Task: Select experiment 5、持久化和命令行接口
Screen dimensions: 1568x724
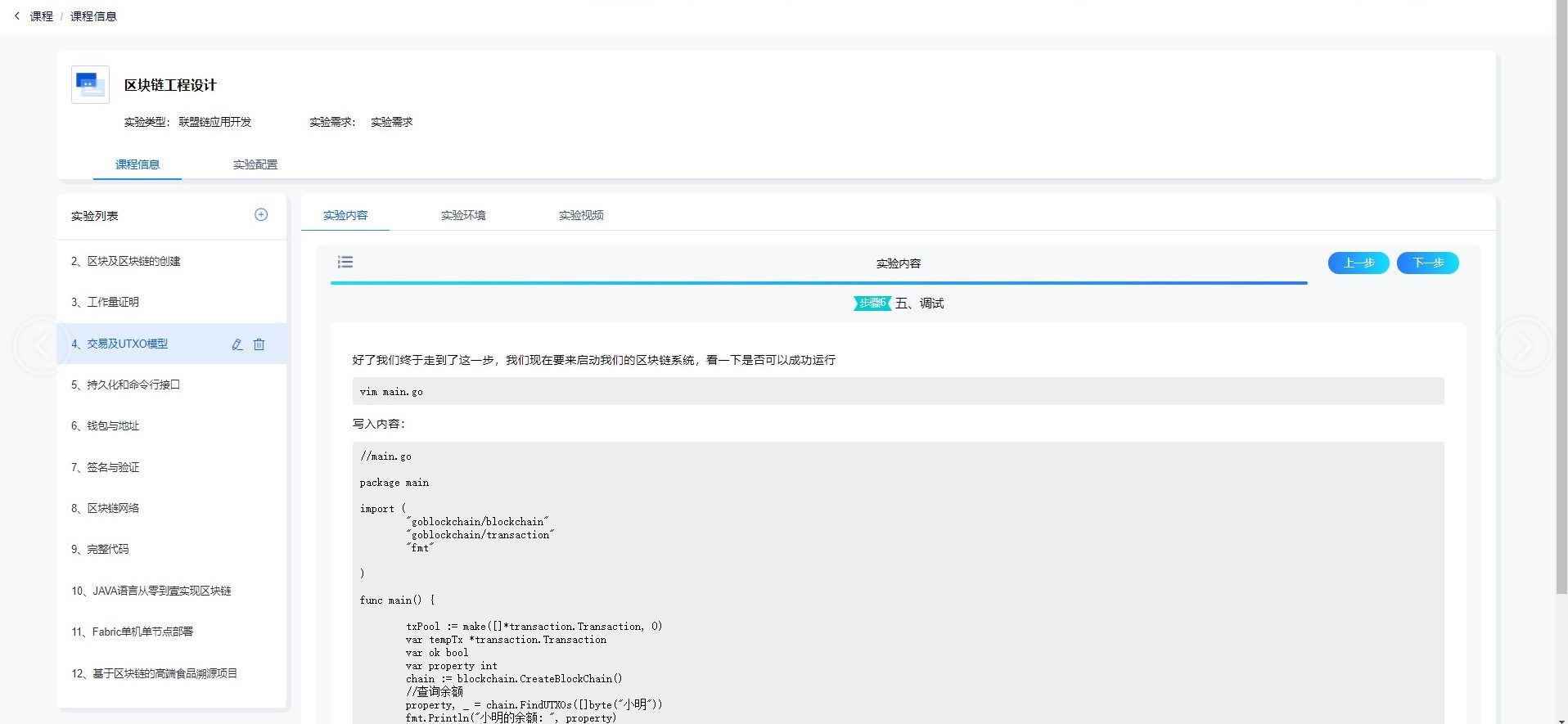Action: [x=171, y=384]
